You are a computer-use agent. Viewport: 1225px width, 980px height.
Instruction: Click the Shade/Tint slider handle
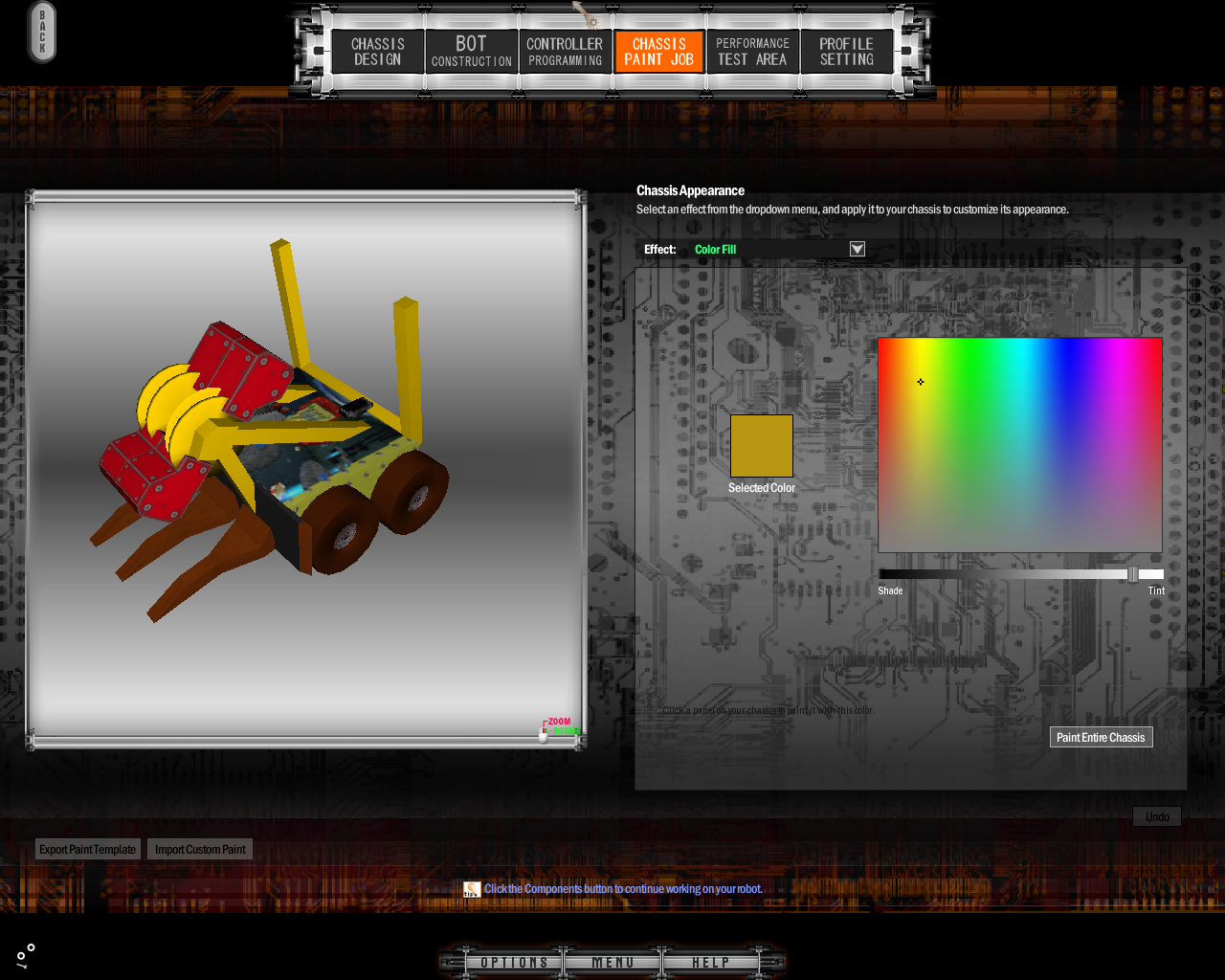(x=1133, y=574)
